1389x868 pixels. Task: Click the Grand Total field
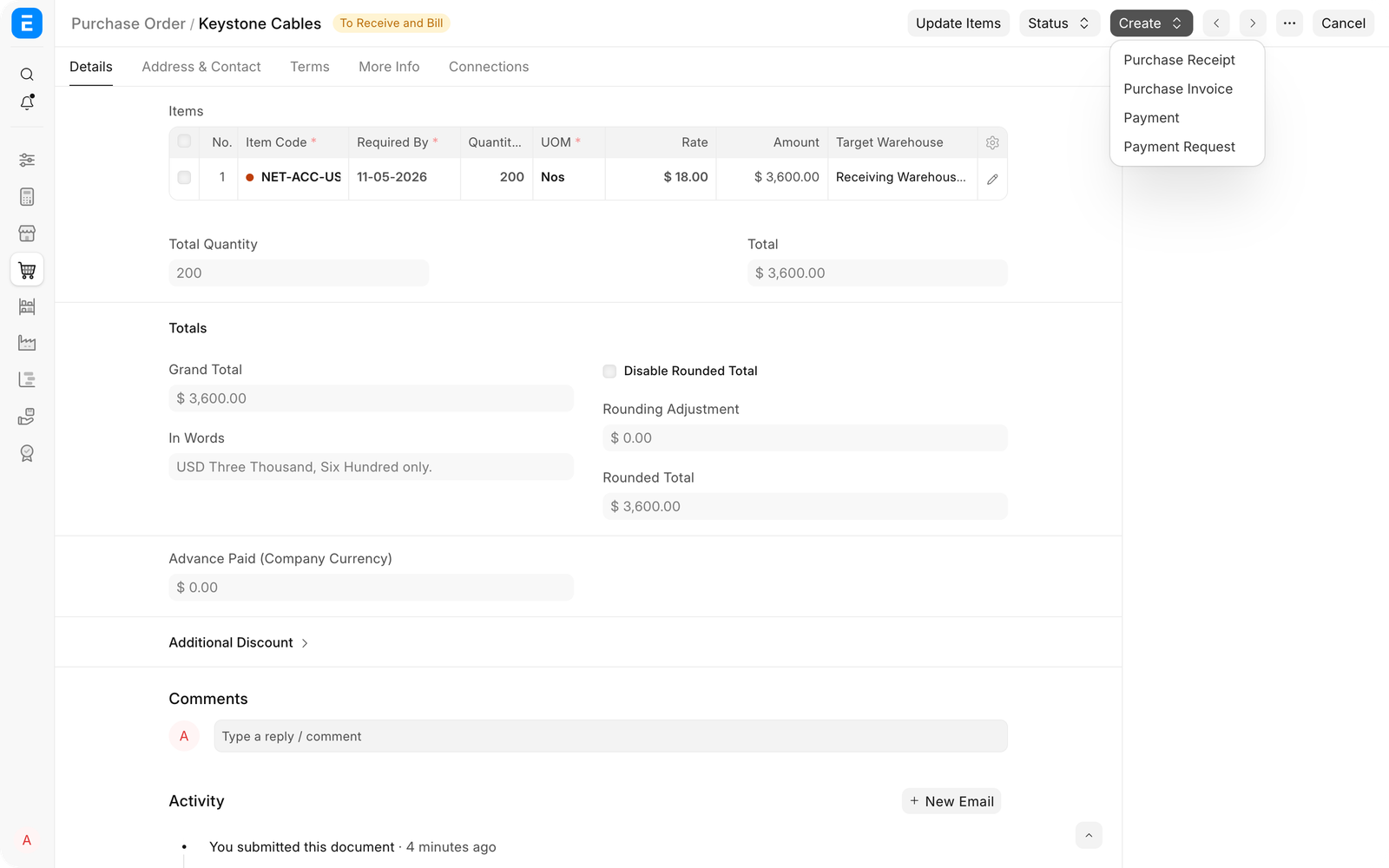pos(371,398)
